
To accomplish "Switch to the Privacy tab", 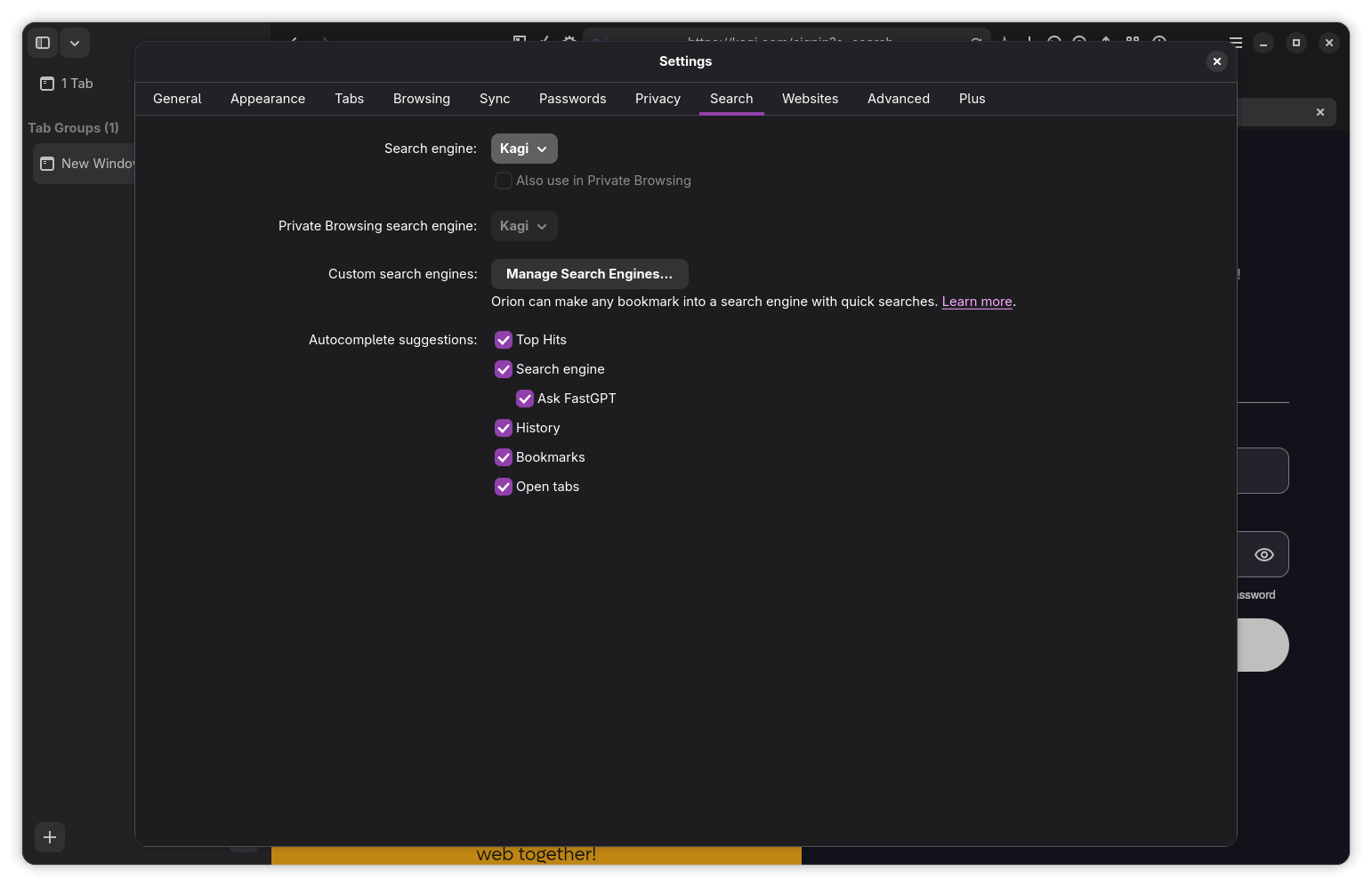I will 658,99.
